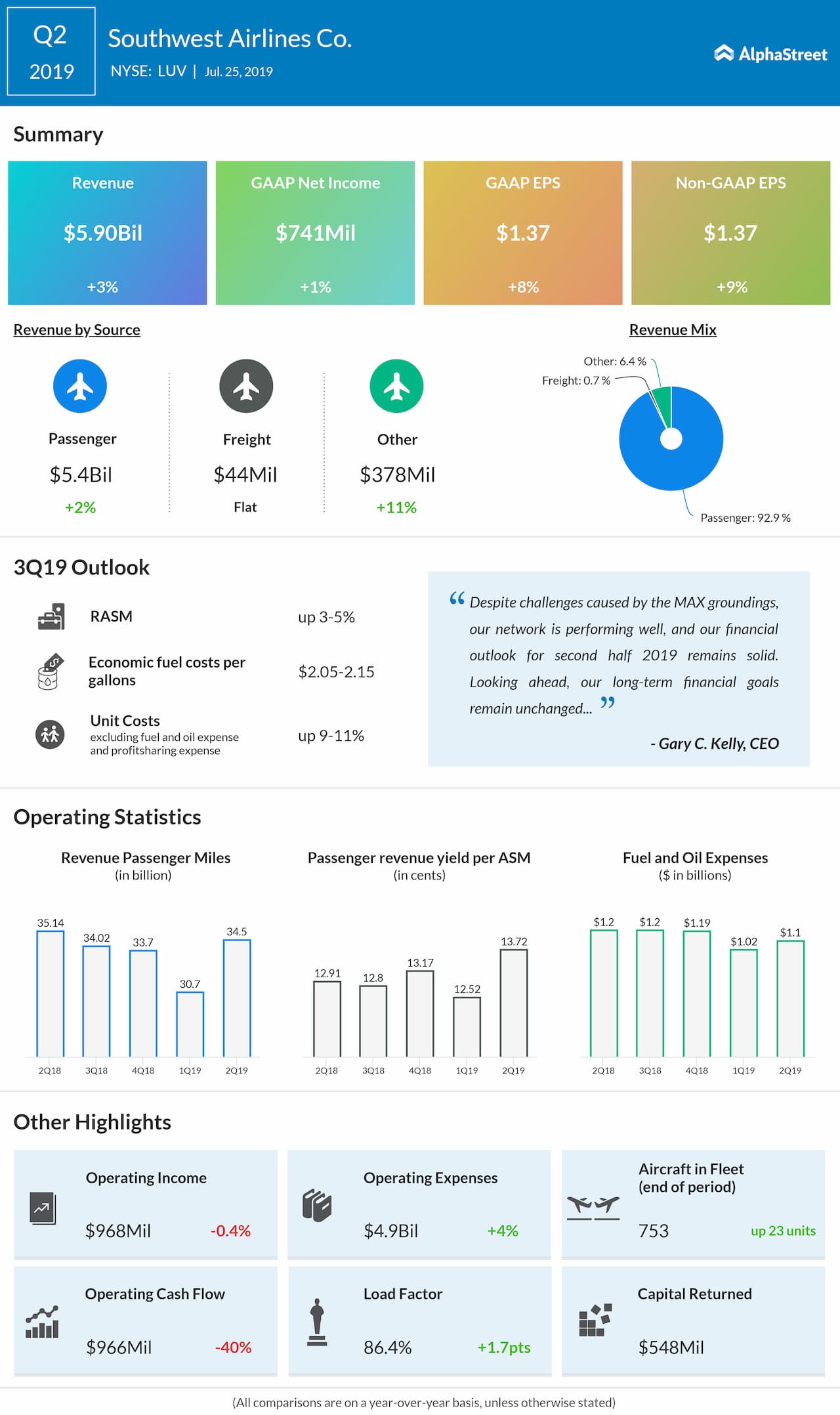Click the RASM briefcase icon
The image size is (840, 1415).
coord(51,617)
